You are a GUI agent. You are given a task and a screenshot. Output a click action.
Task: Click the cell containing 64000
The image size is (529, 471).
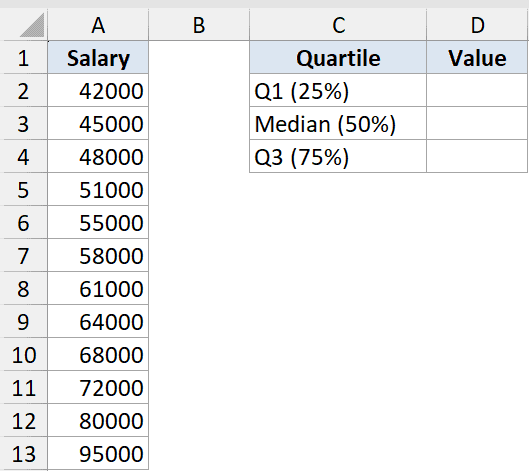98,322
